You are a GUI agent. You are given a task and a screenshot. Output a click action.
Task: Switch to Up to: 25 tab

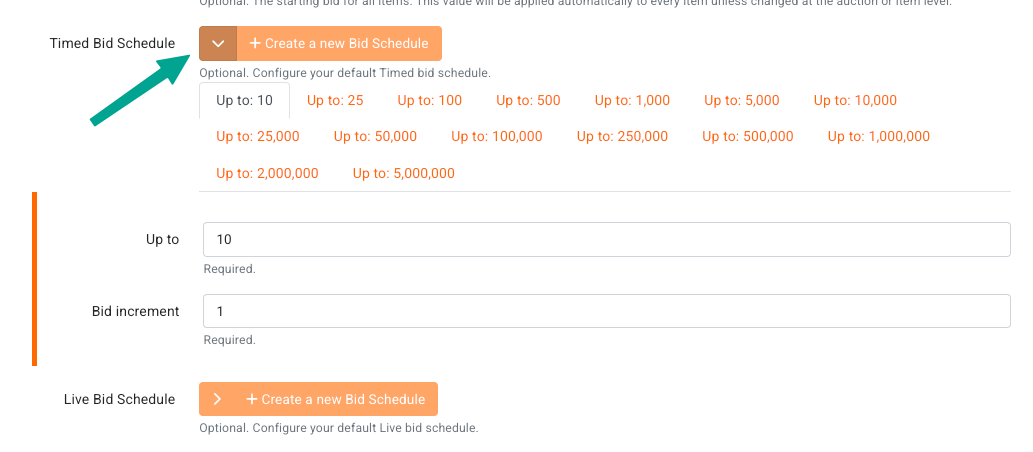pos(335,101)
